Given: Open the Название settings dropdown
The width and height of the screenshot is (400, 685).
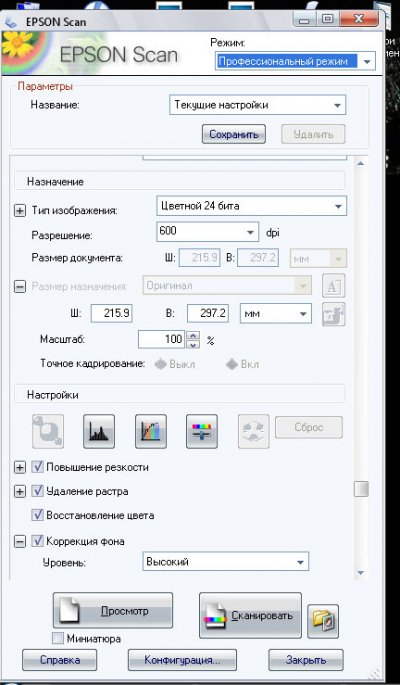Looking at the screenshot, I should pyautogui.click(x=258, y=105).
